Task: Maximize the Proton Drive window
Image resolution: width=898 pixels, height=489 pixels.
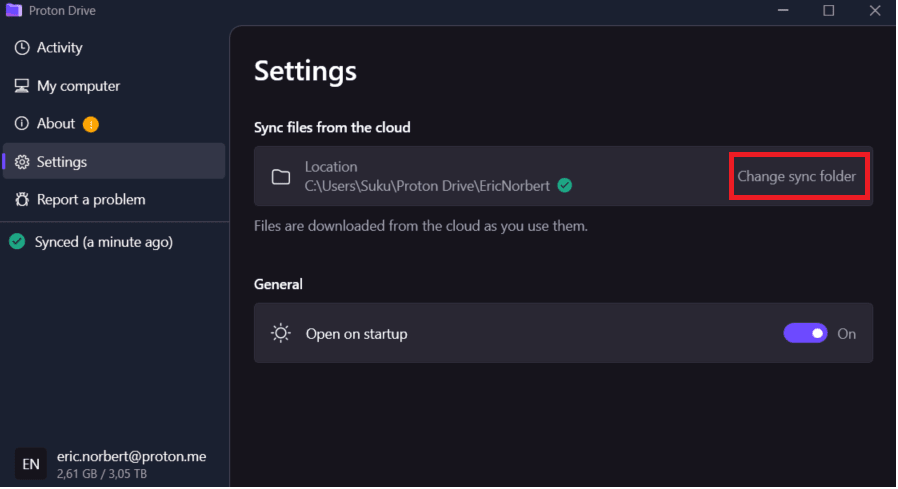Action: click(x=829, y=10)
